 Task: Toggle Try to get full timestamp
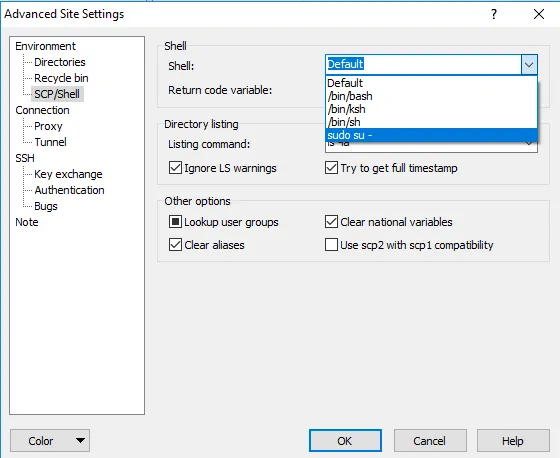[331, 168]
